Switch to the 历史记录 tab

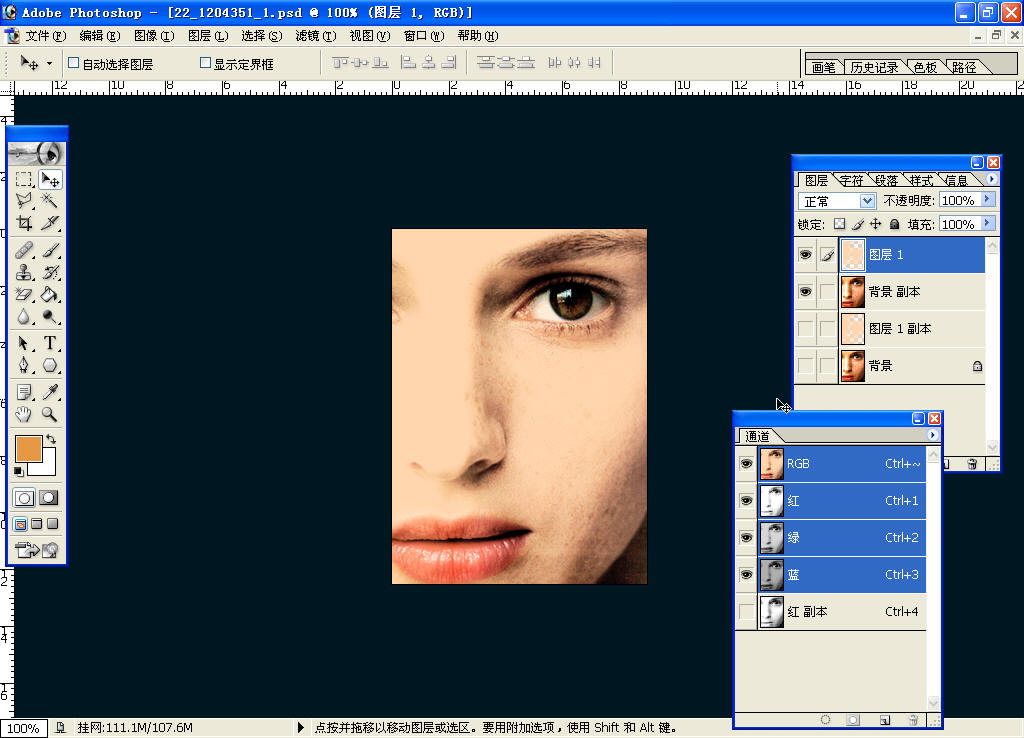[x=874, y=67]
